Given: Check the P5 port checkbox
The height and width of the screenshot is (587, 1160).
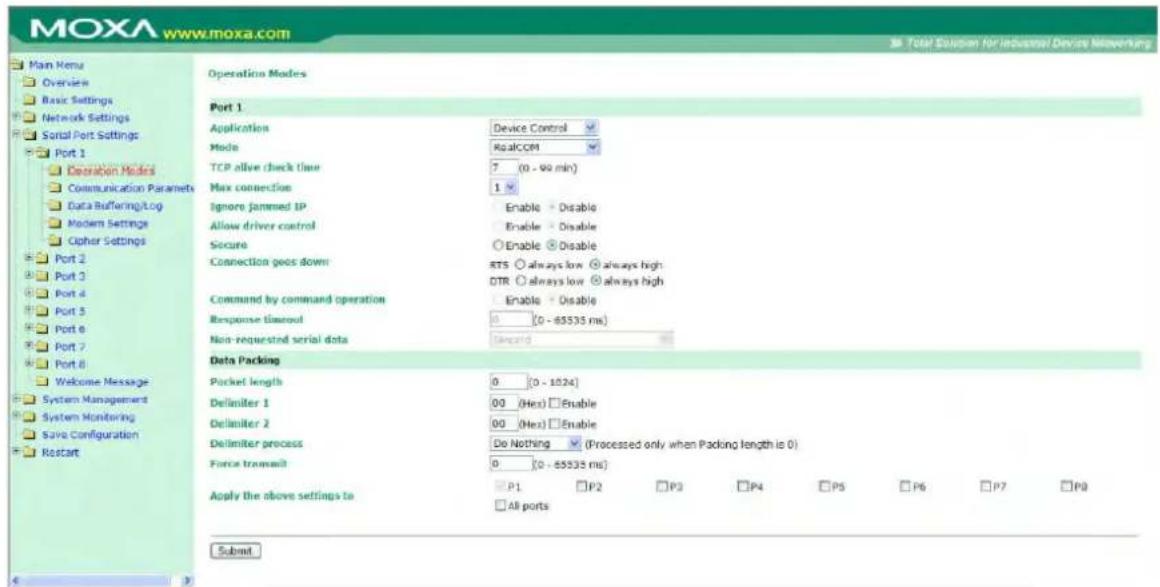Looking at the screenshot, I should click(x=823, y=486).
